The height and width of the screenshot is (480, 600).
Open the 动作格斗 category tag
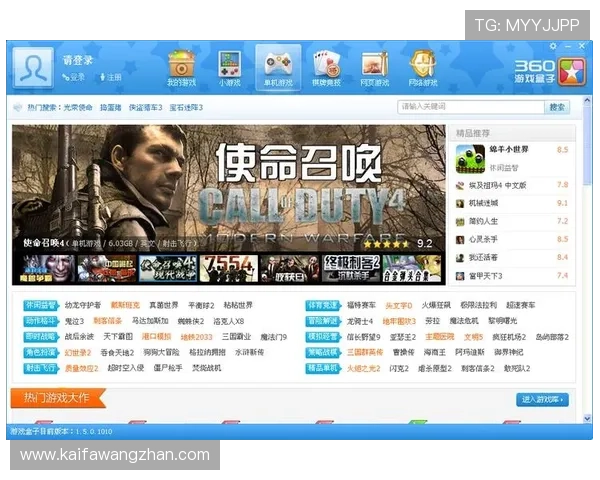click(x=41, y=321)
